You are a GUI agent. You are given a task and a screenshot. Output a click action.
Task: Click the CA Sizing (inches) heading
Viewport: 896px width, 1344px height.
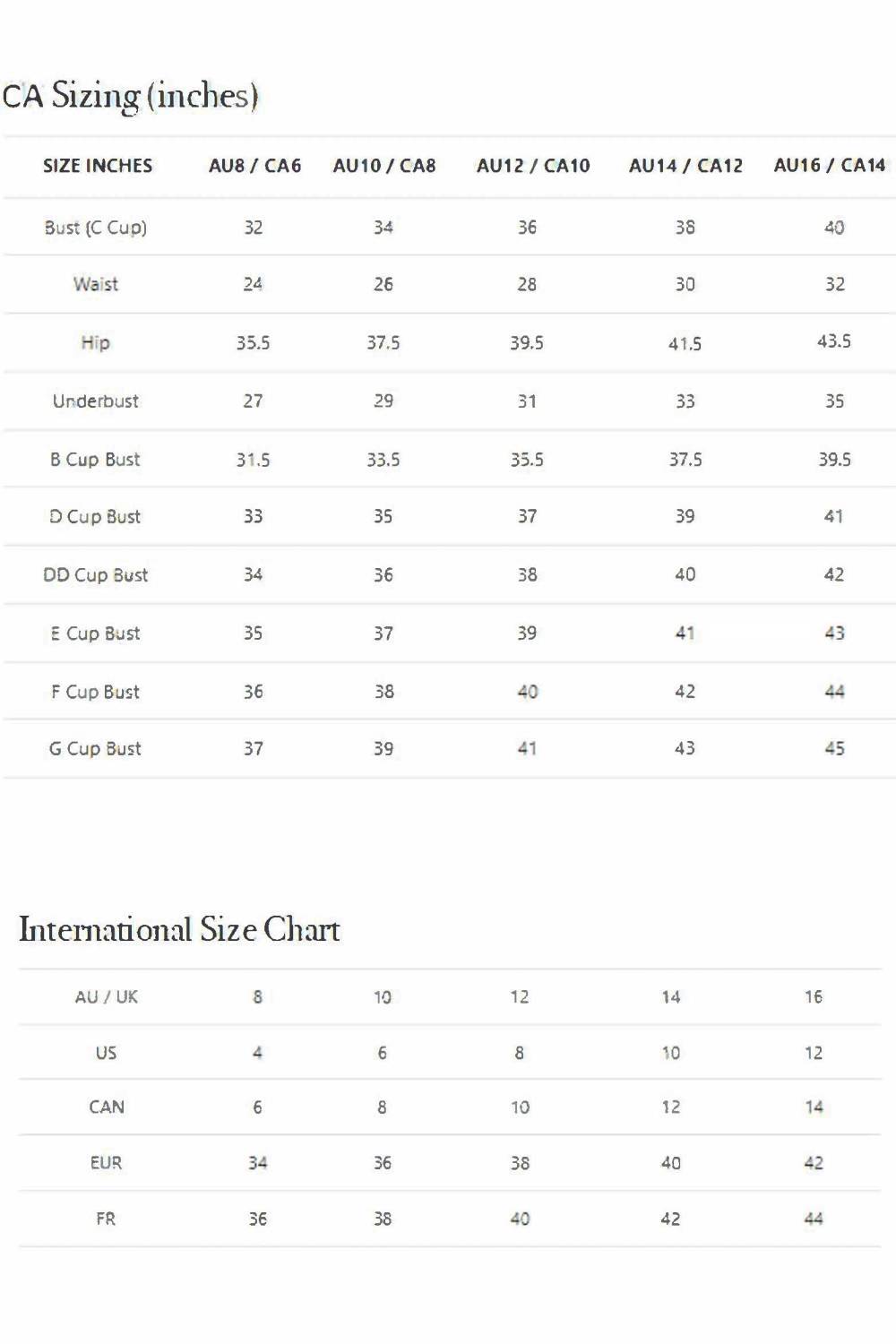point(130,96)
